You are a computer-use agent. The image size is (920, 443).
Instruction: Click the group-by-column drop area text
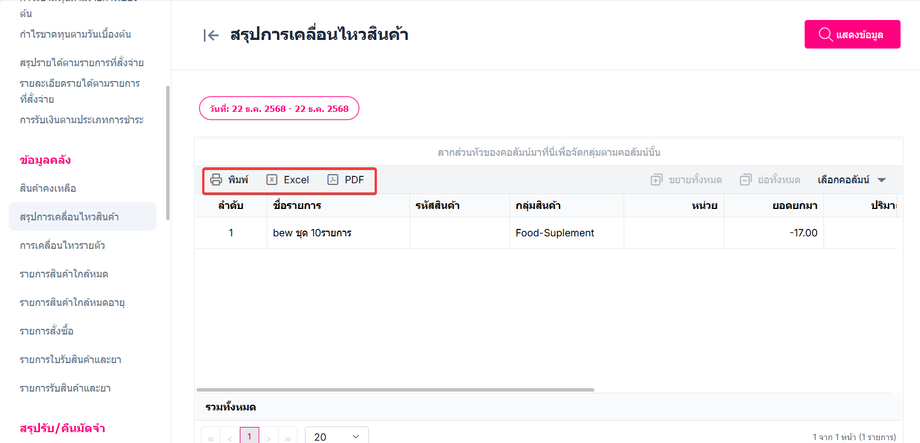(x=549, y=153)
